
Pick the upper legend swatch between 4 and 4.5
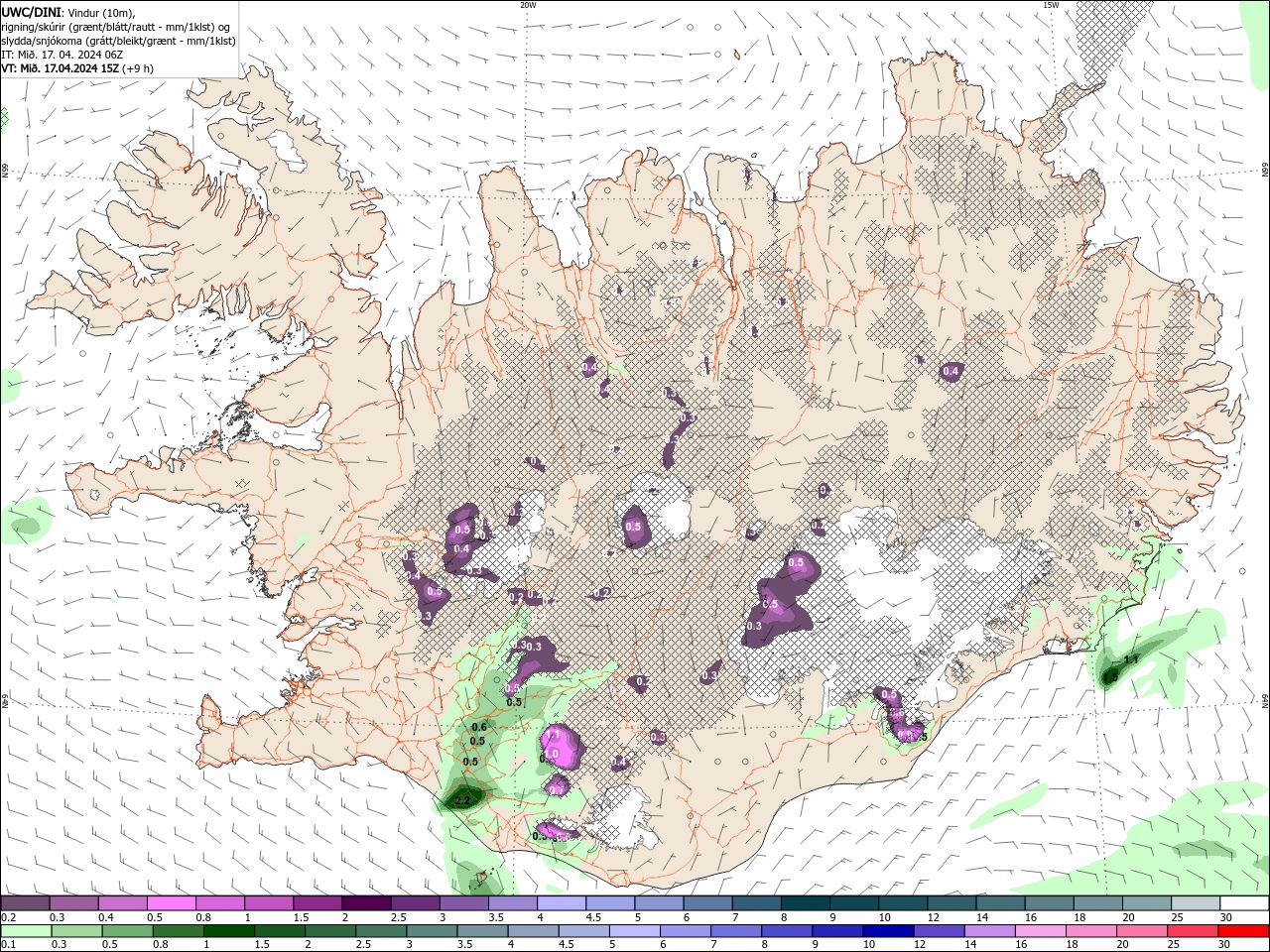click(x=562, y=903)
